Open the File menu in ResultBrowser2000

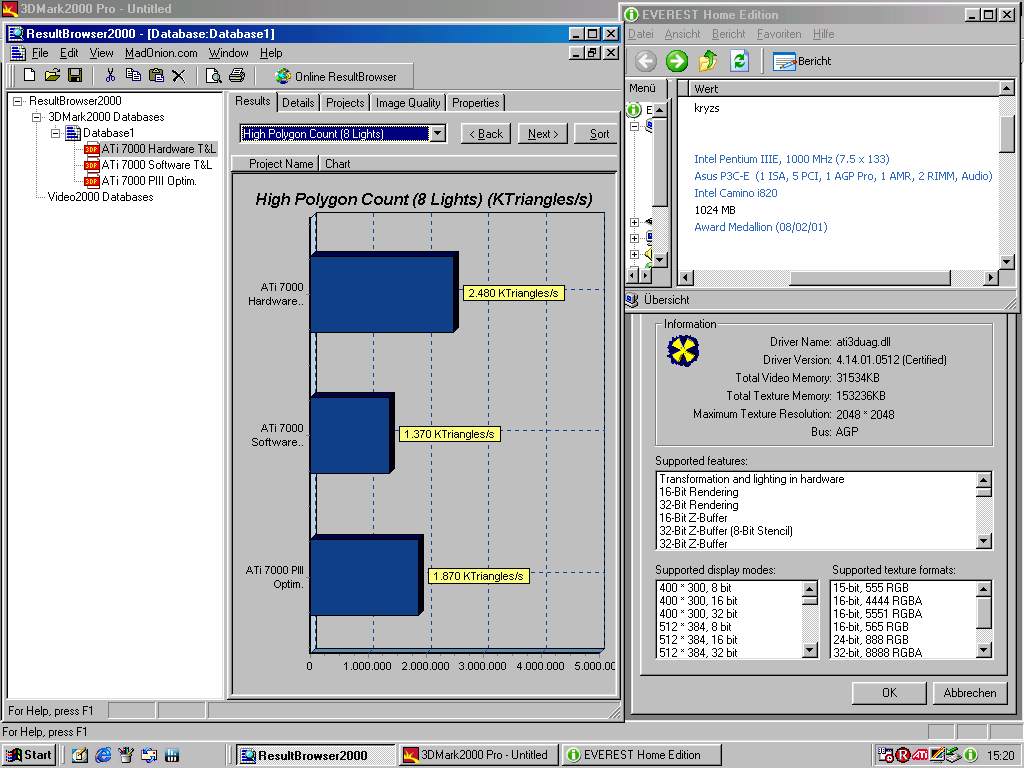(40, 53)
